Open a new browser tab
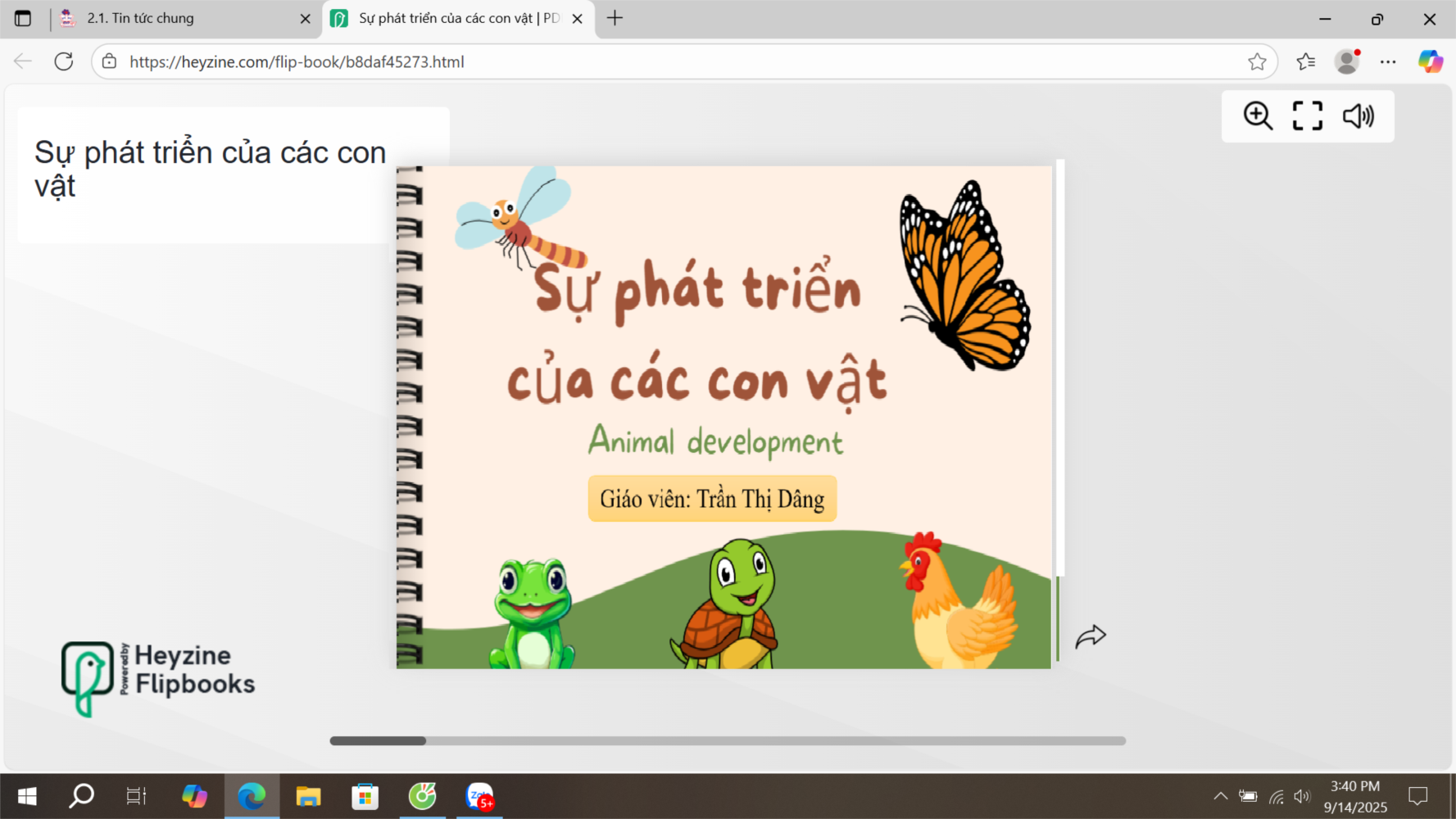The height and width of the screenshot is (819, 1456). [x=615, y=18]
